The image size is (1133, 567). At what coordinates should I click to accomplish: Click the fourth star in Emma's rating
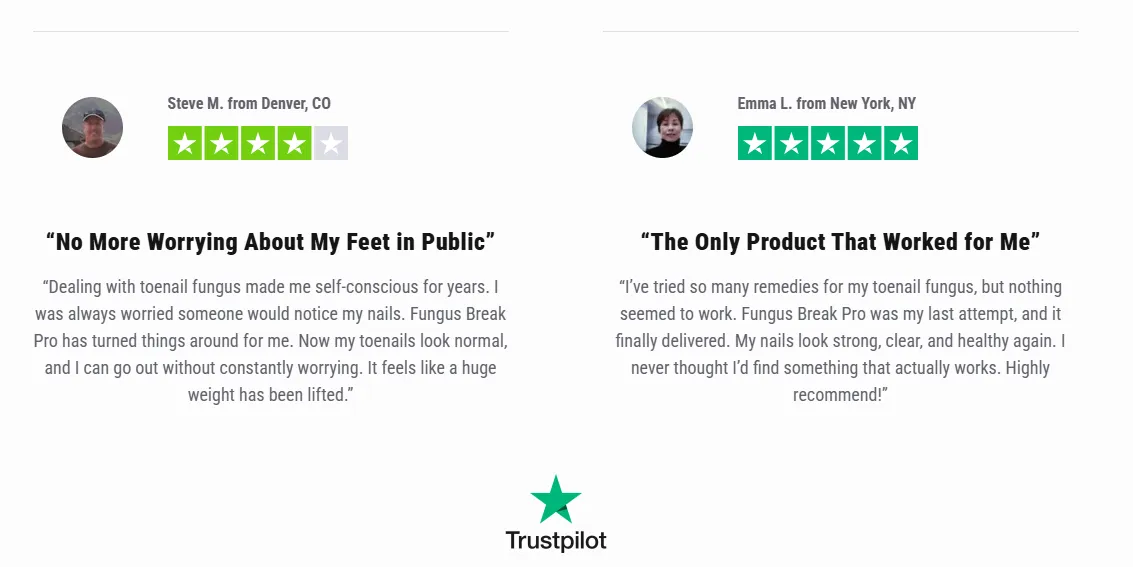864,143
